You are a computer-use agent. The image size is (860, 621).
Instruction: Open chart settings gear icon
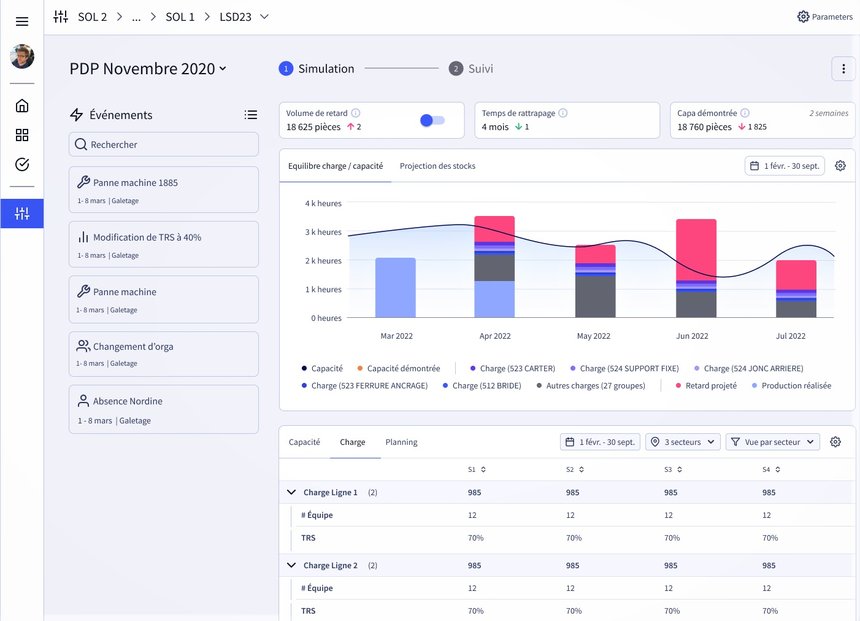pos(840,166)
